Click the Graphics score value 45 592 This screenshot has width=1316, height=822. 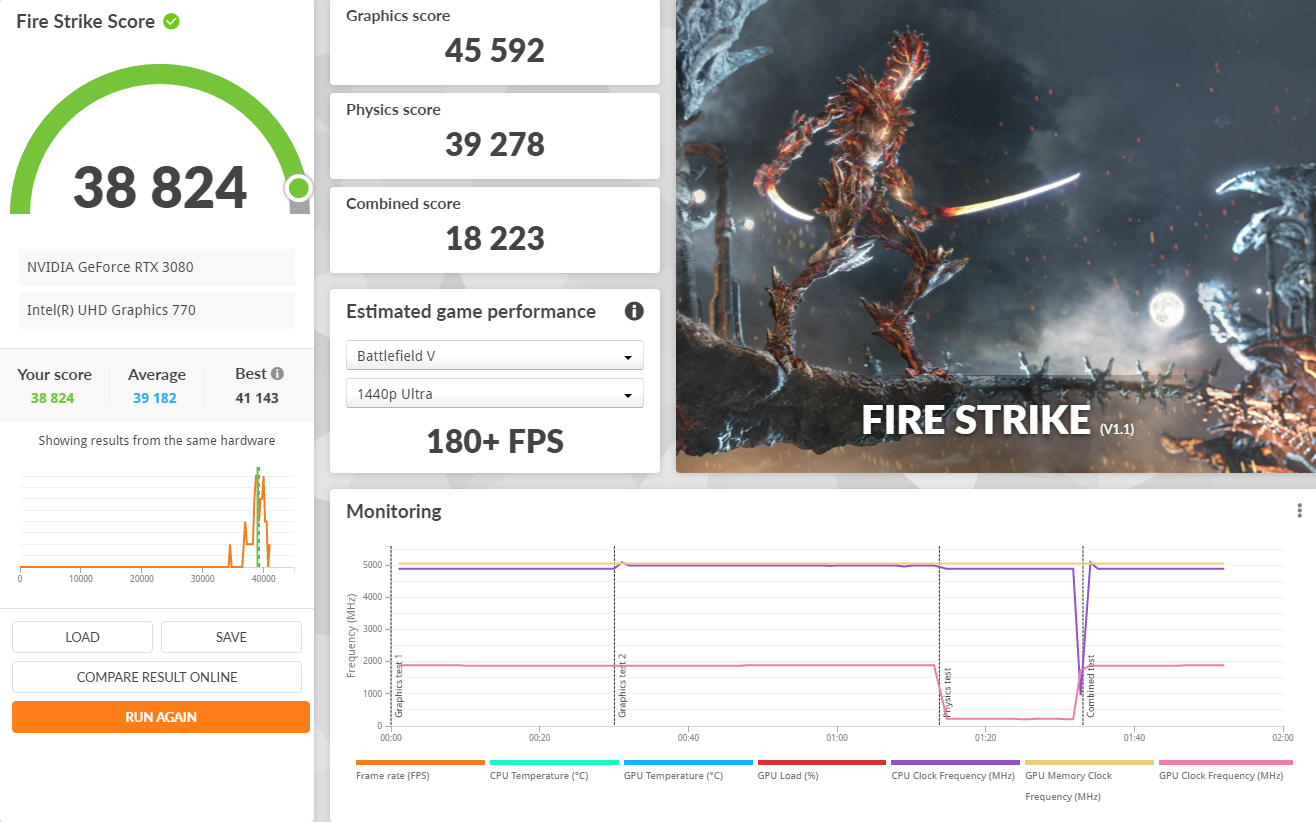coord(495,50)
